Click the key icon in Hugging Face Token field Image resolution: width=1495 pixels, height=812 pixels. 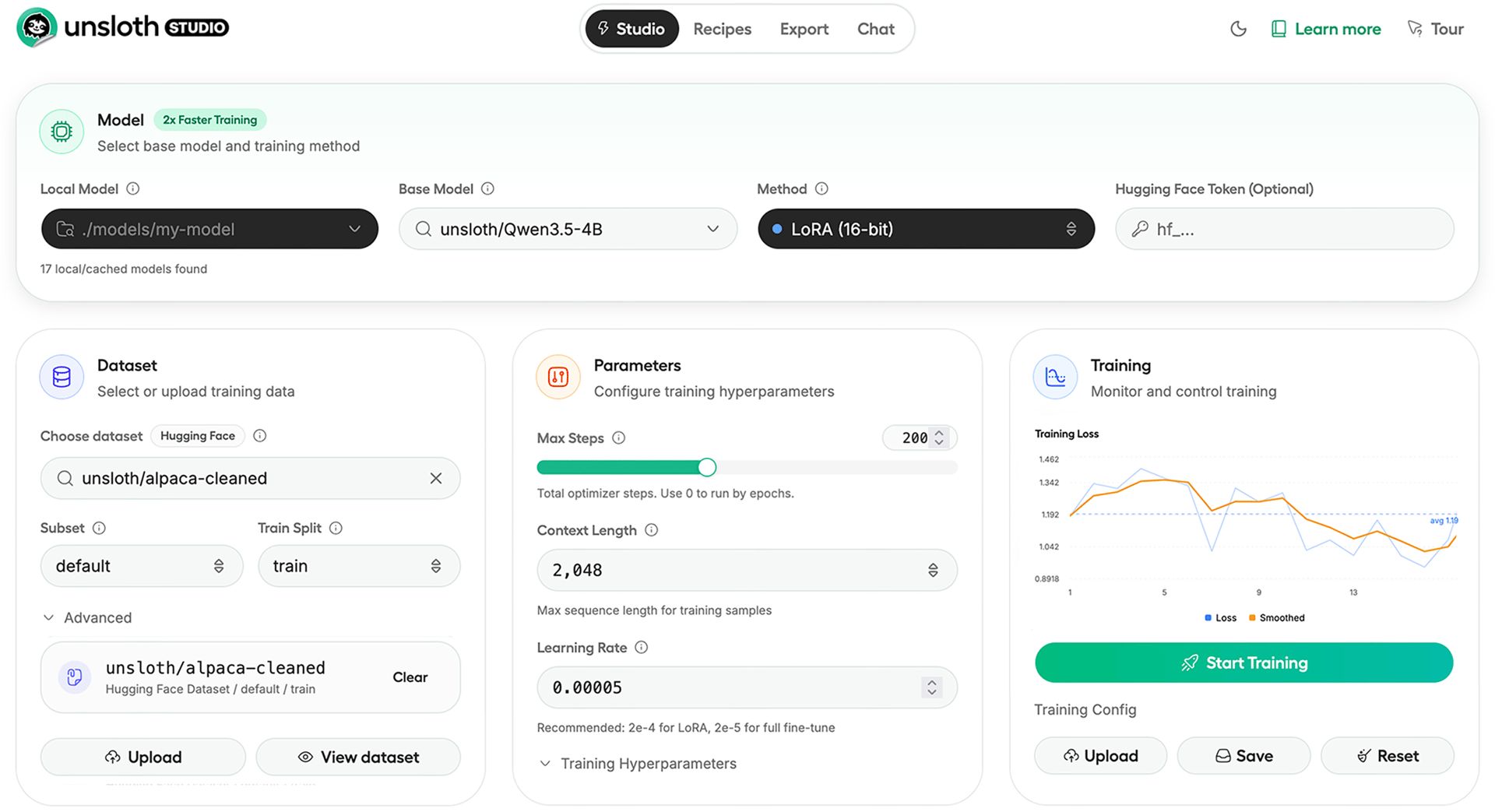pos(1140,229)
